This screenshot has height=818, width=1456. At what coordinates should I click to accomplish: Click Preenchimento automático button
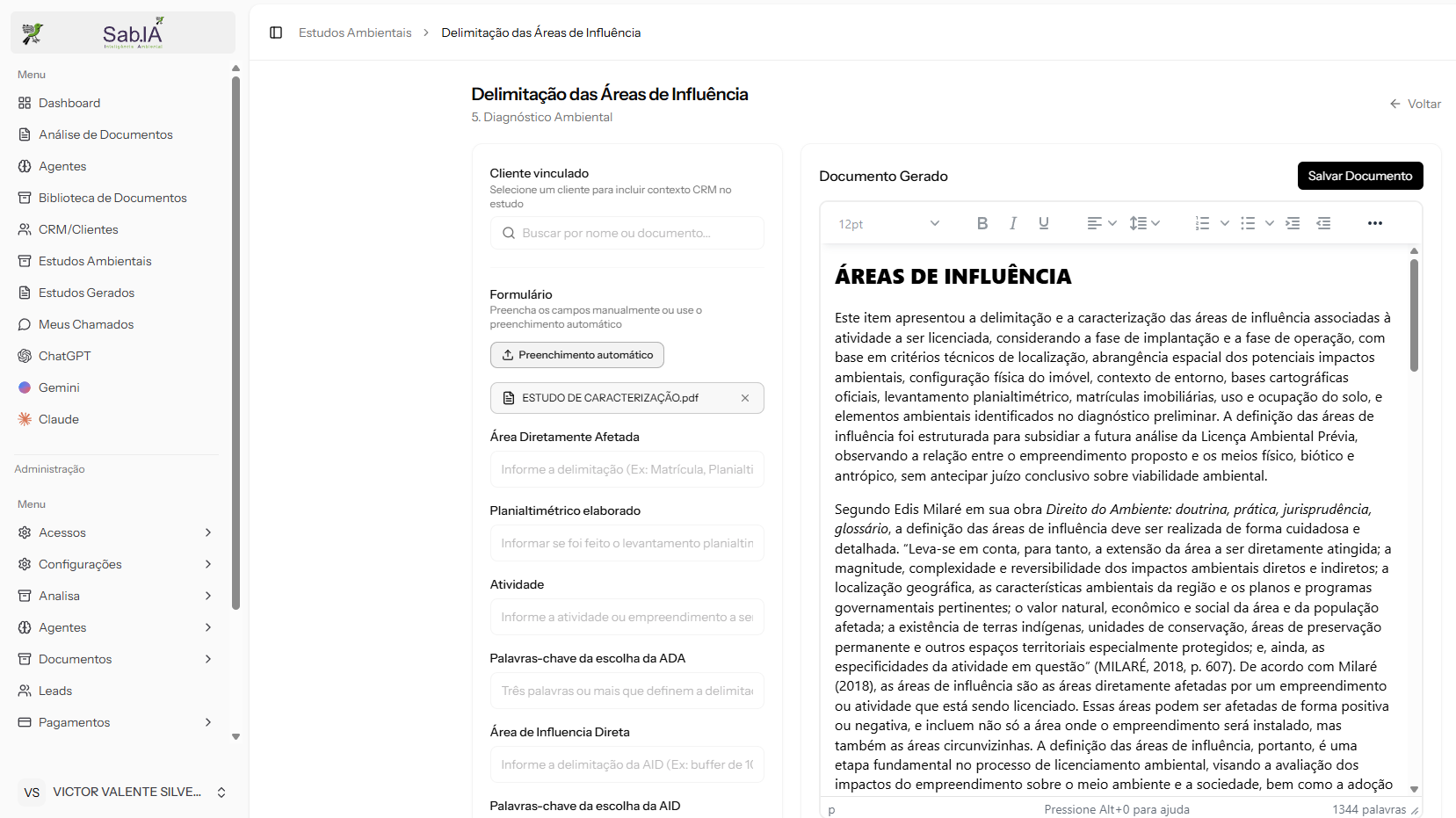click(577, 355)
